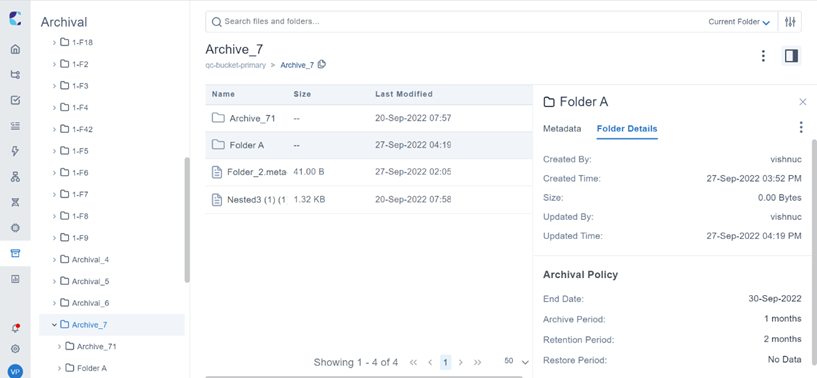The image size is (817, 378).
Task: Open the Archival box icon in sidebar
Action: (x=15, y=253)
